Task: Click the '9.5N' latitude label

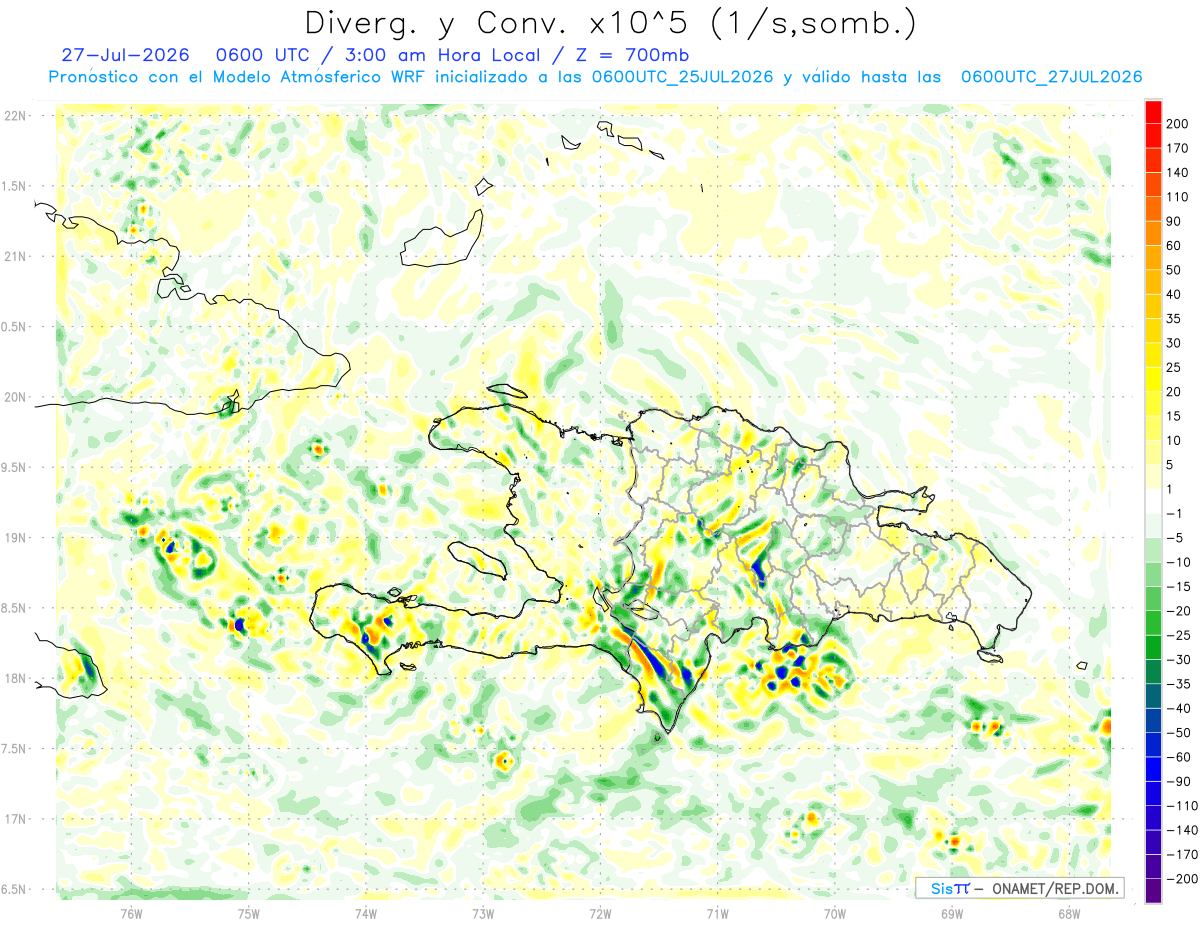Action: 14,467
